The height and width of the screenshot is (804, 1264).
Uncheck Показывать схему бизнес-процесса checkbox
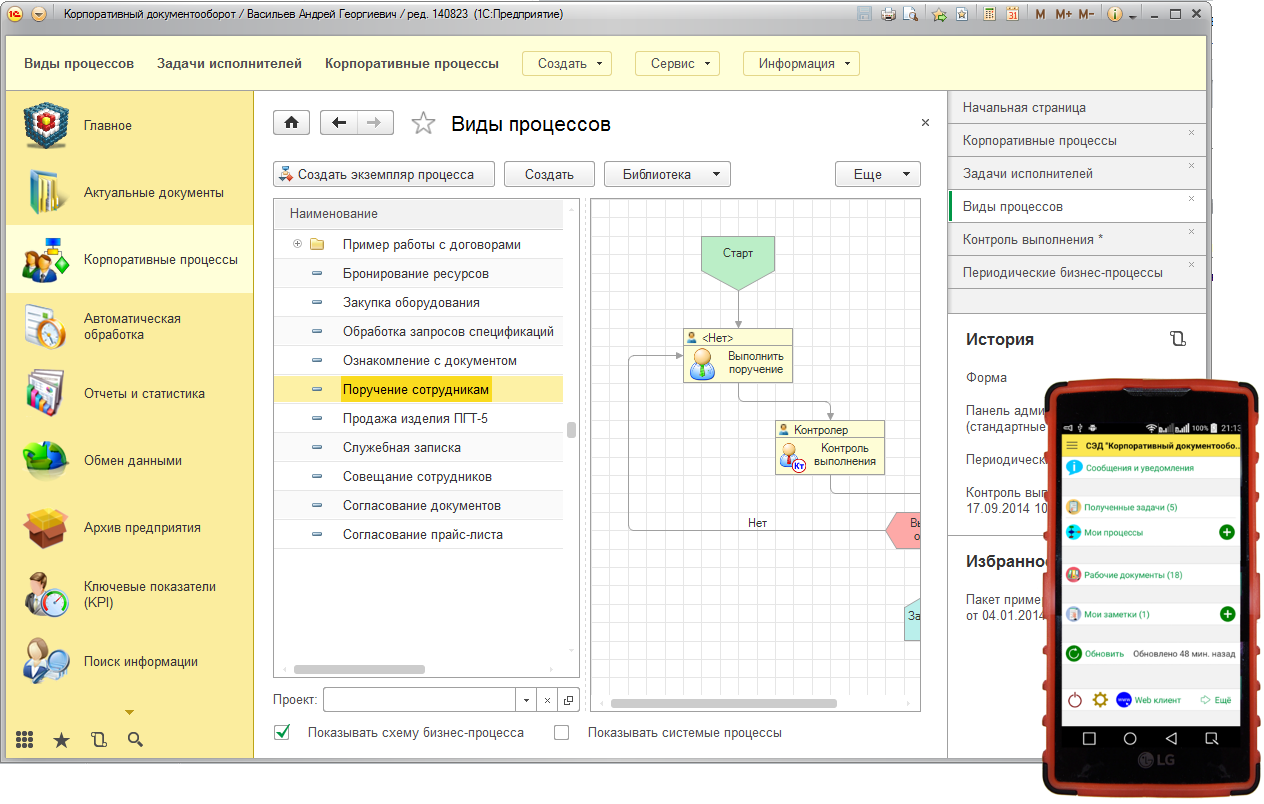click(282, 733)
